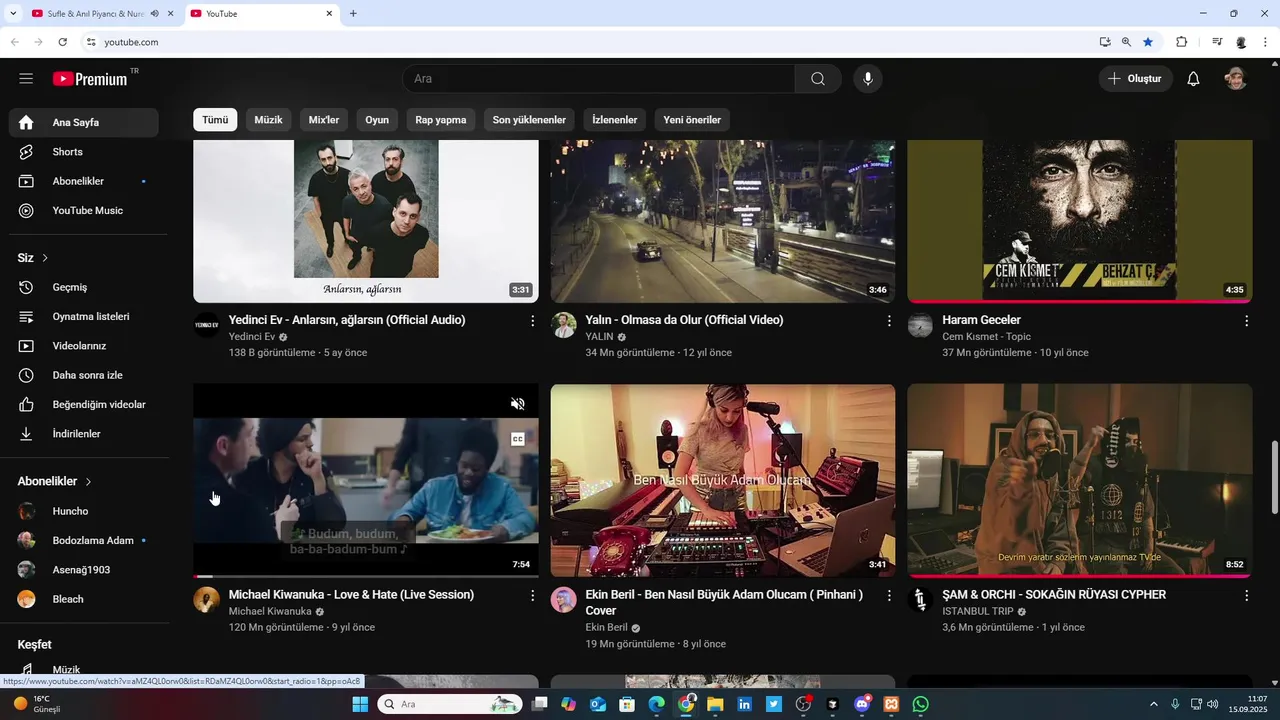This screenshot has height=720, width=1280.
Task: Open YALIN channel avatar
Action: (564, 325)
